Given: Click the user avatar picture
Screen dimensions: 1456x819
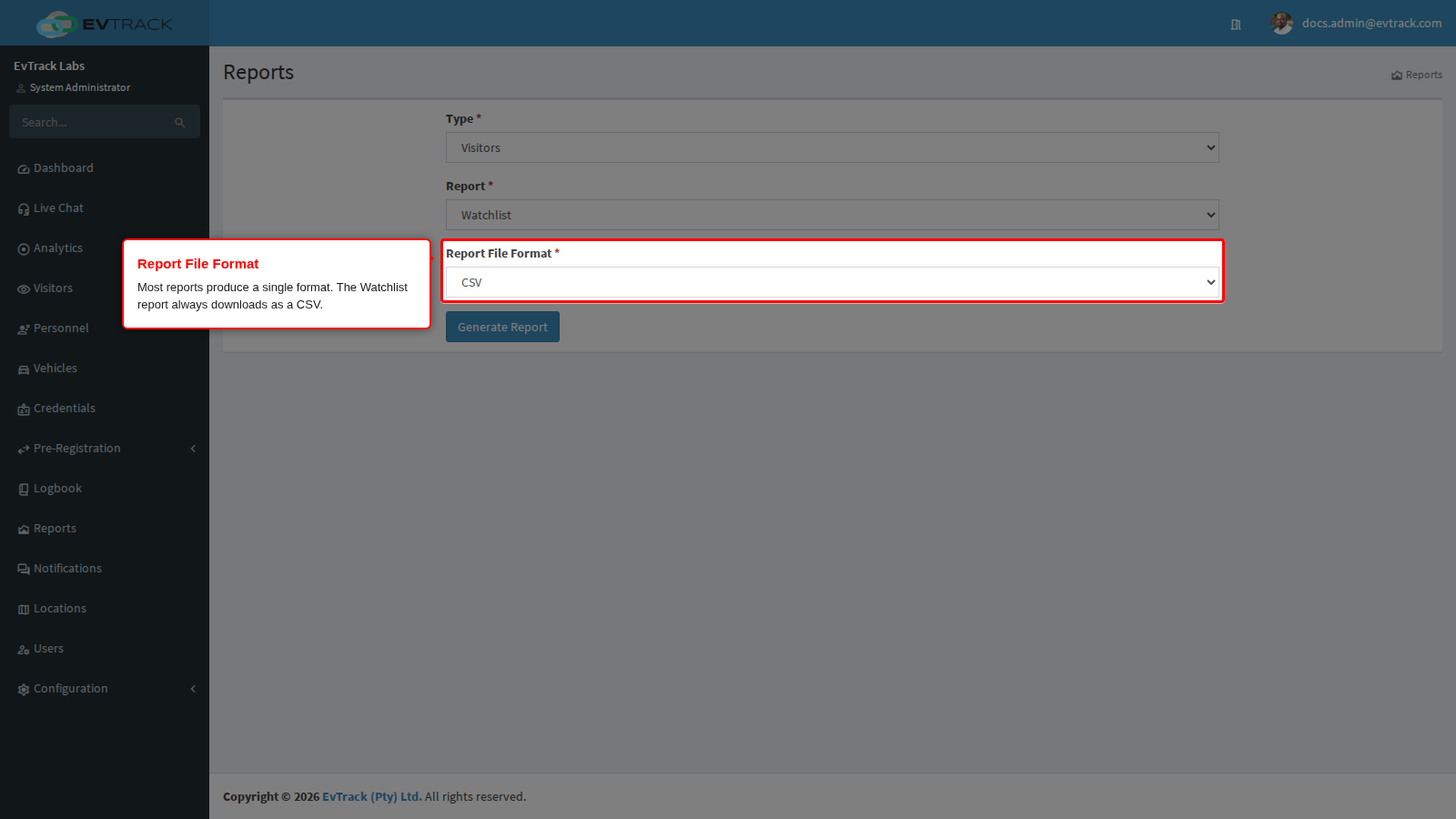Looking at the screenshot, I should tap(1282, 24).
